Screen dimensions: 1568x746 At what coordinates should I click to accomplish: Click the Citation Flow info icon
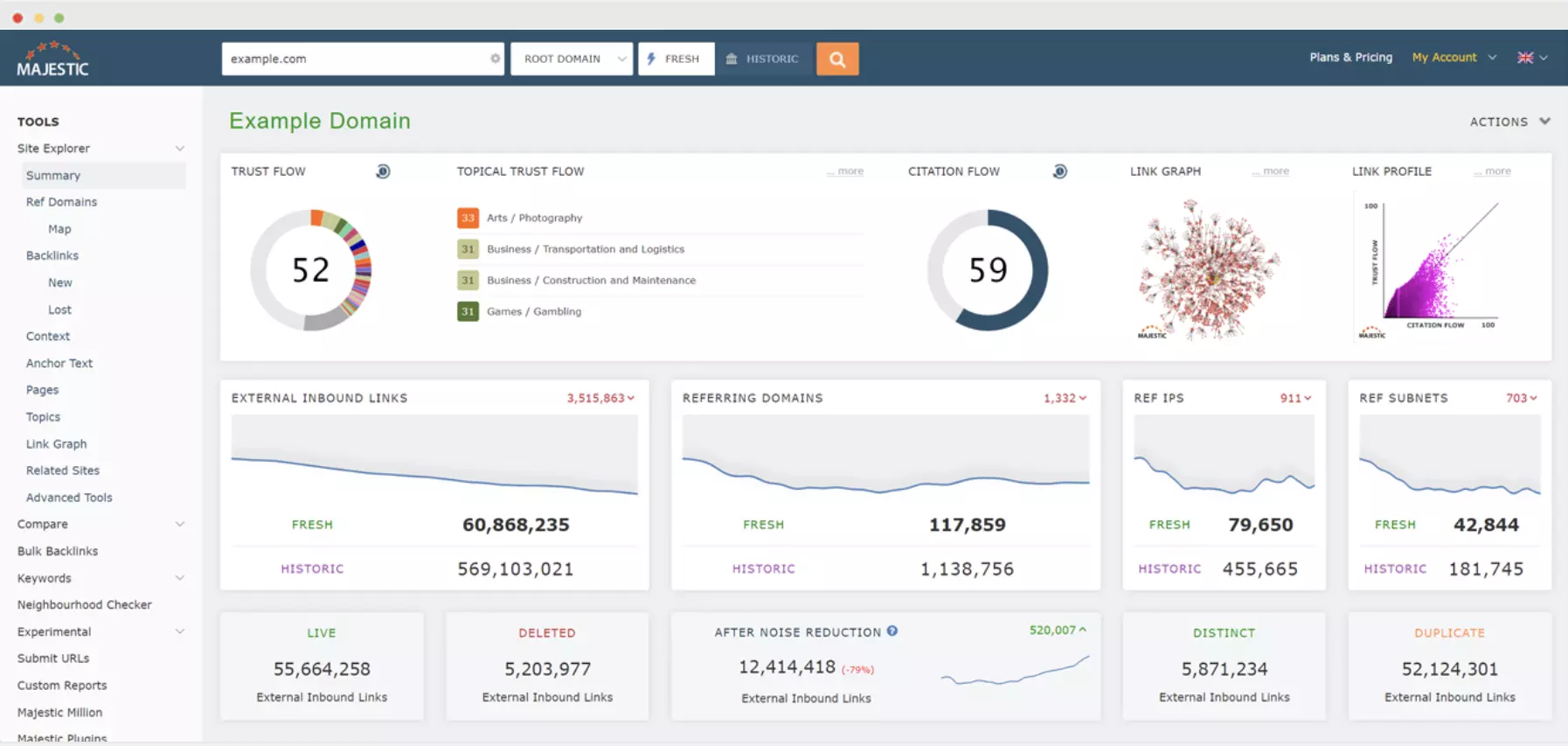1059,171
